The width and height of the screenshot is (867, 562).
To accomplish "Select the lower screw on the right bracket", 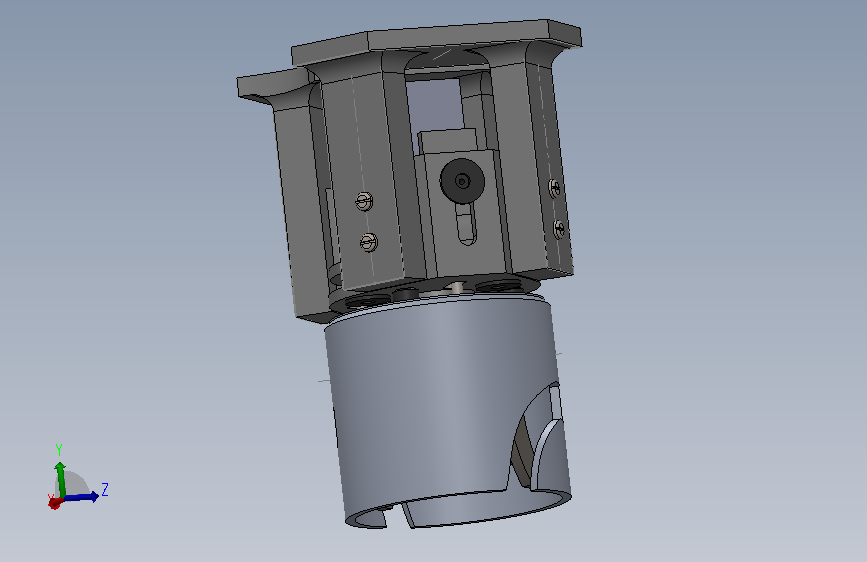I will (x=559, y=228).
